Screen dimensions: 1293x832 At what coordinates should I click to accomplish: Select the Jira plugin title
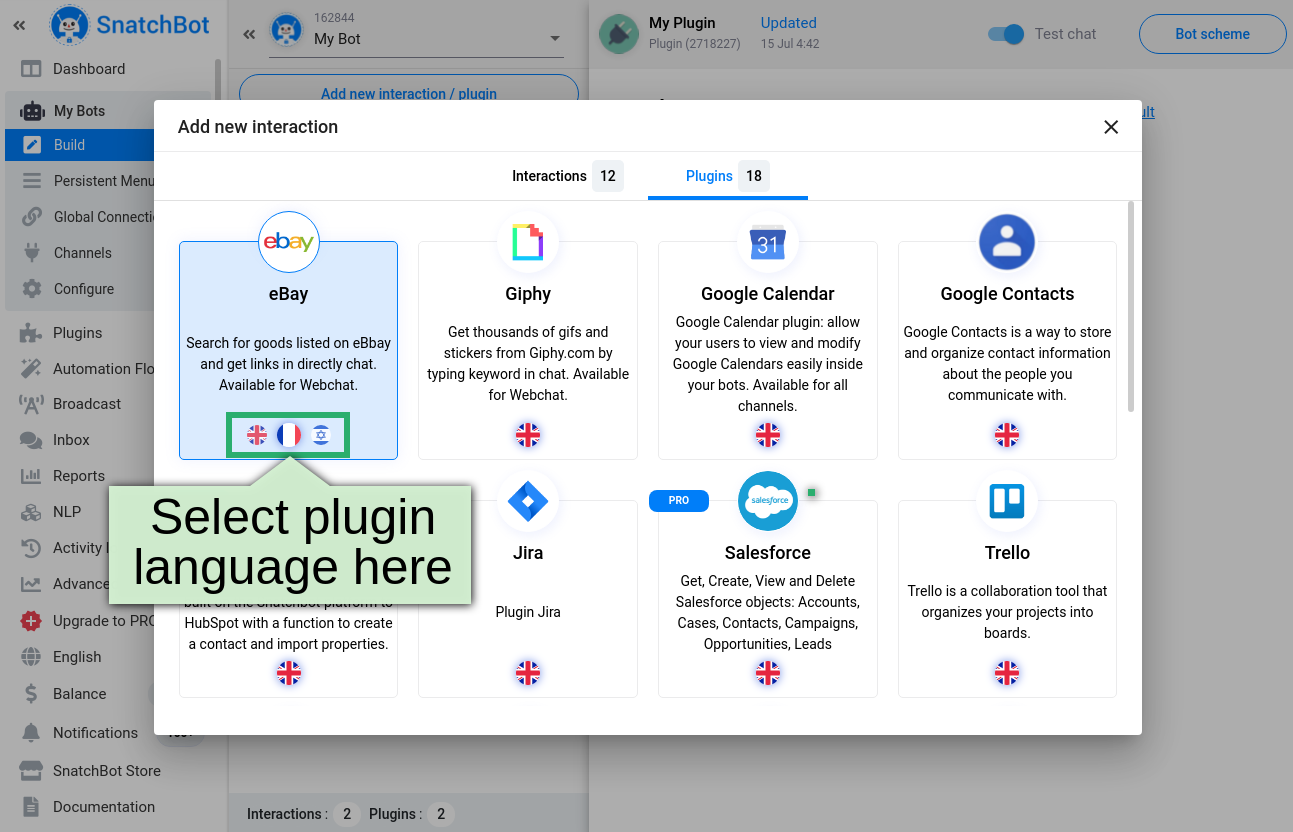point(528,553)
